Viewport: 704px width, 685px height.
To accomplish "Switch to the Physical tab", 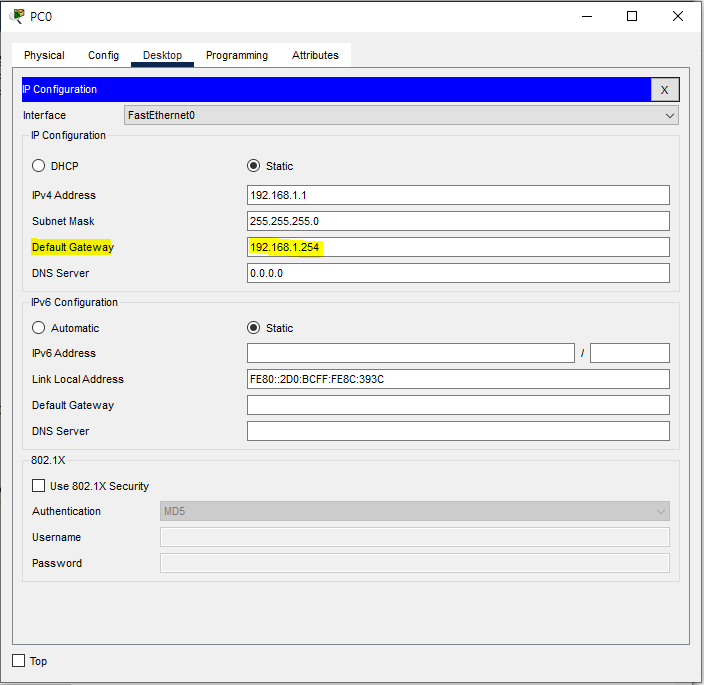I will 44,55.
